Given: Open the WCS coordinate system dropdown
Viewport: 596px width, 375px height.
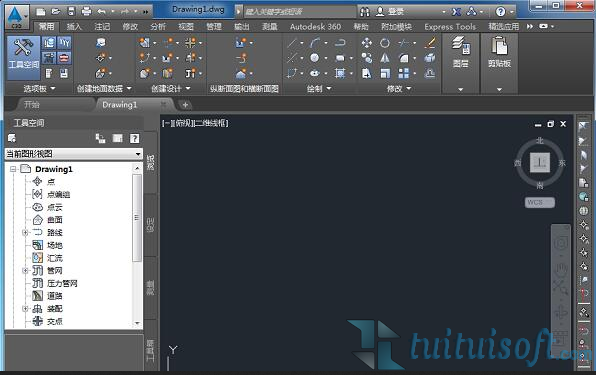Looking at the screenshot, I should (x=540, y=203).
